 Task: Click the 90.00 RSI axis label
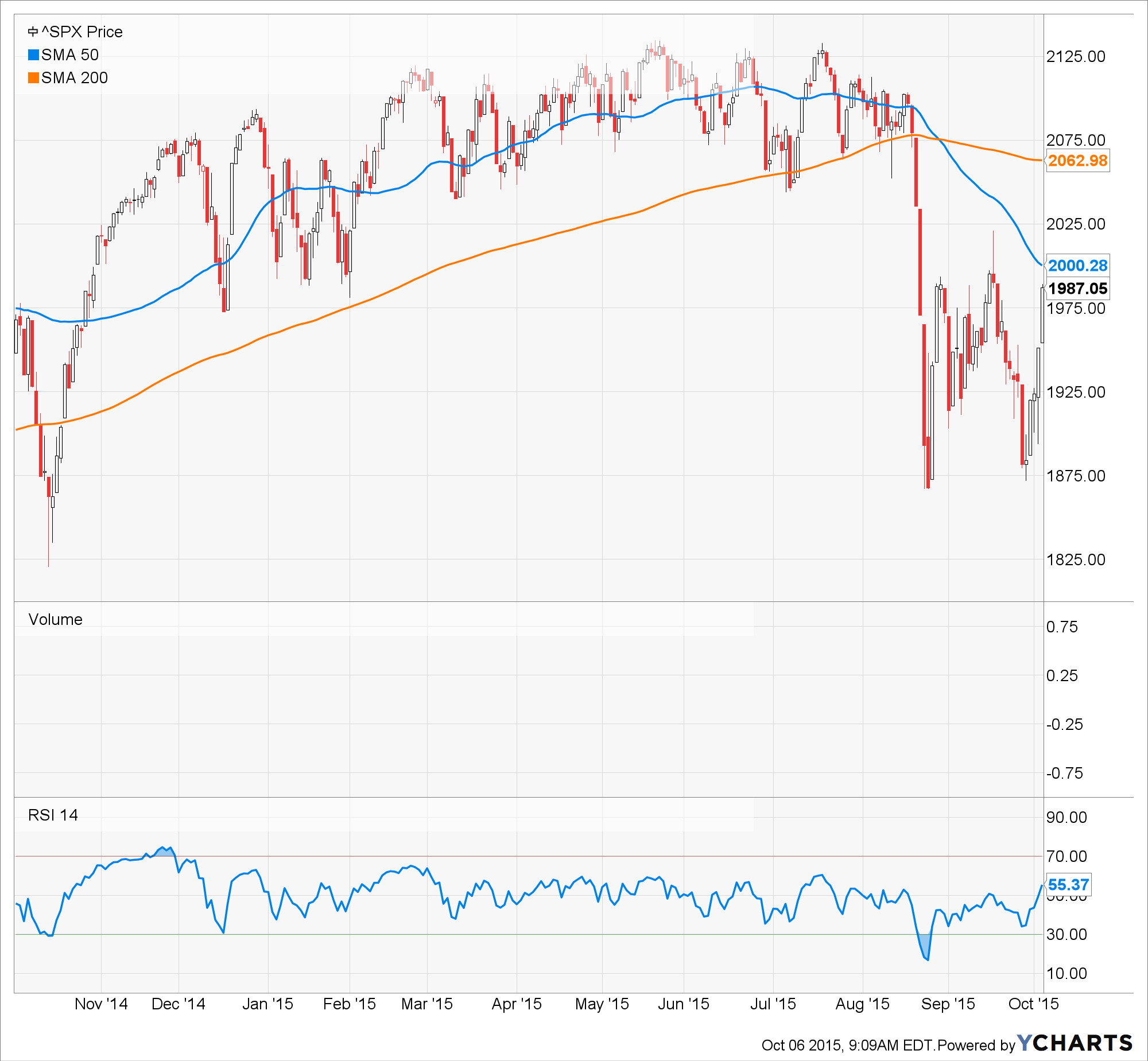pos(1066,818)
